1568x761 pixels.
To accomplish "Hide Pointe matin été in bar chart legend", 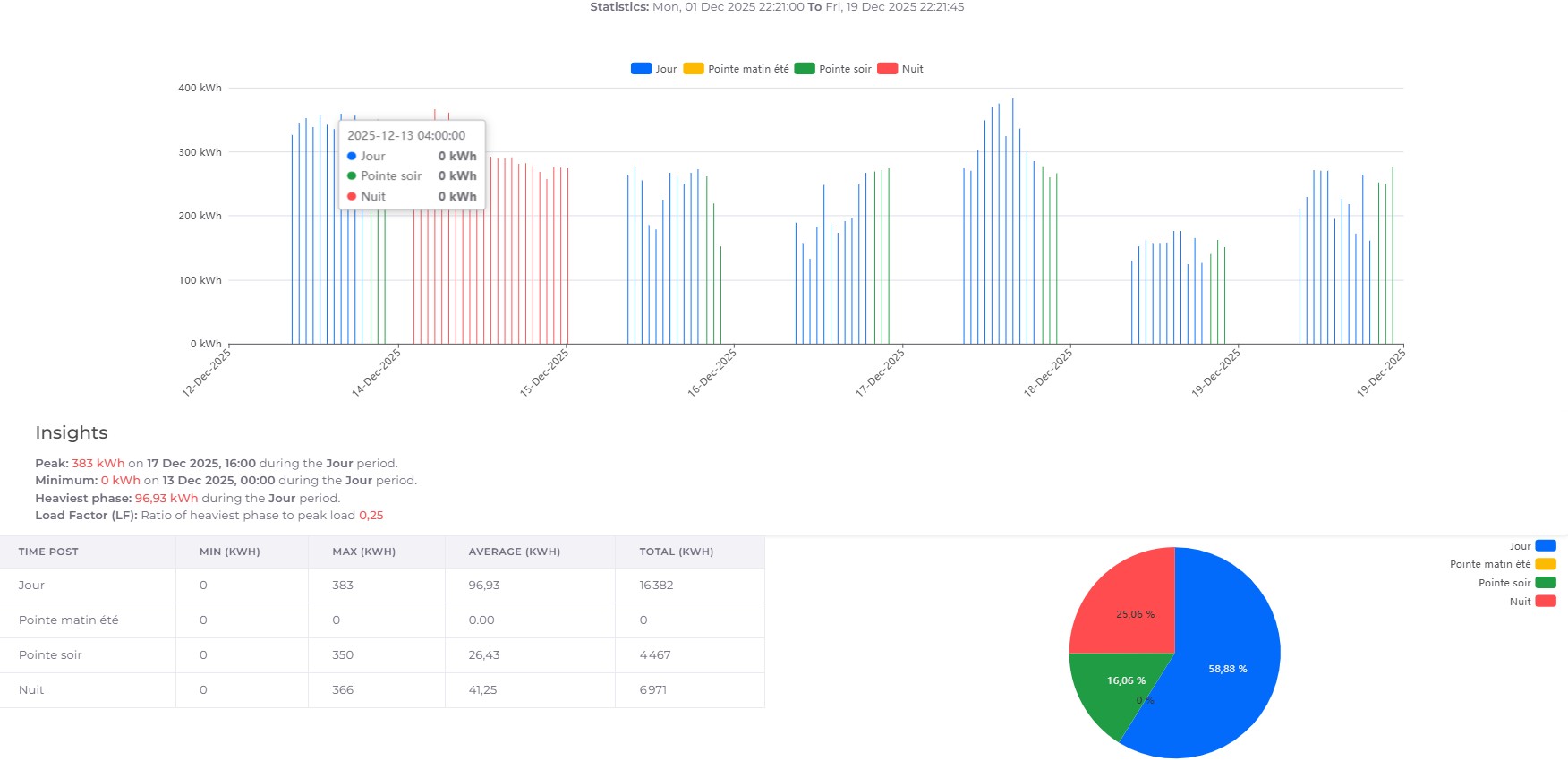I will click(x=737, y=69).
